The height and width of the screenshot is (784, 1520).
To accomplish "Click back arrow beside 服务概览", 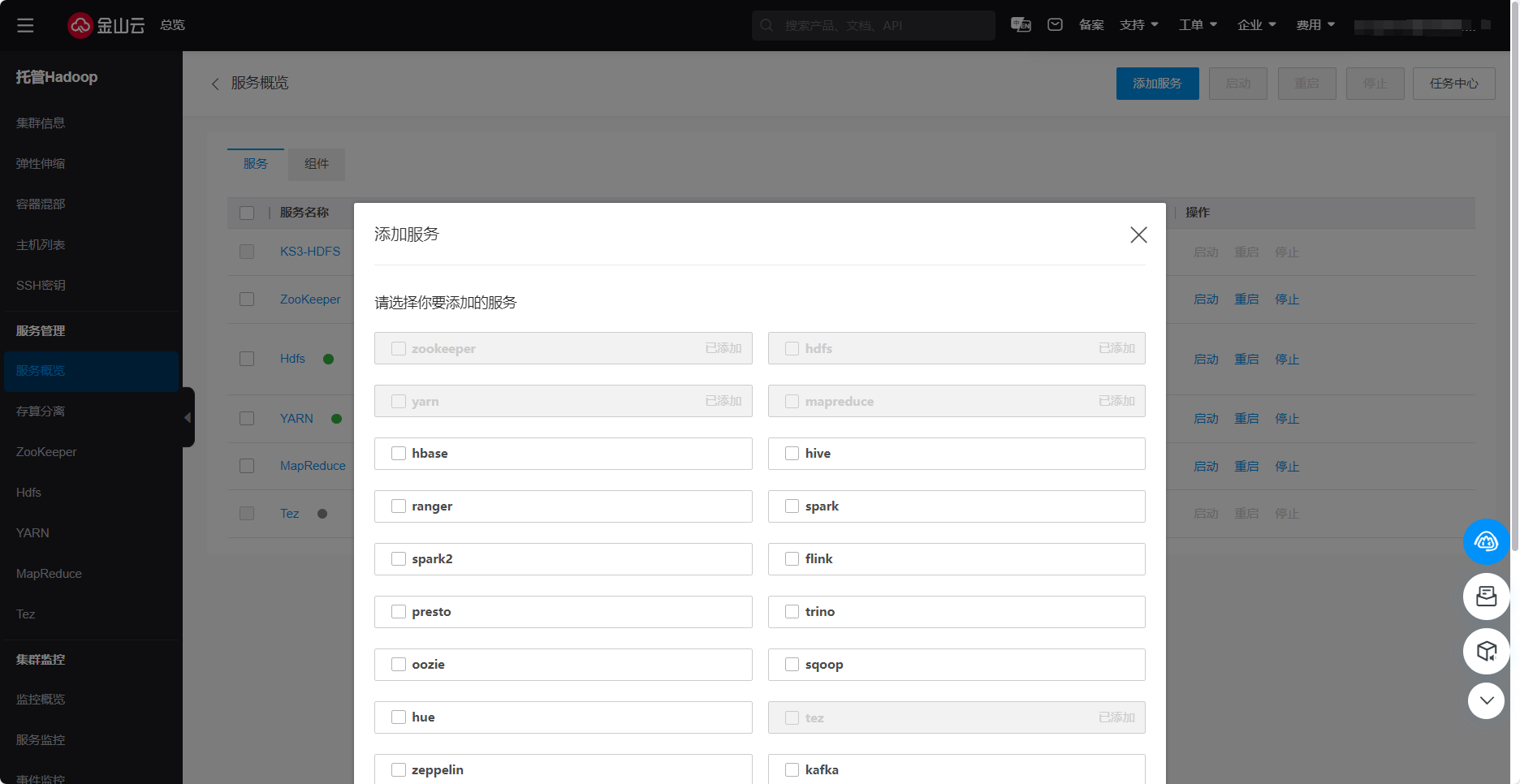I will pyautogui.click(x=215, y=84).
